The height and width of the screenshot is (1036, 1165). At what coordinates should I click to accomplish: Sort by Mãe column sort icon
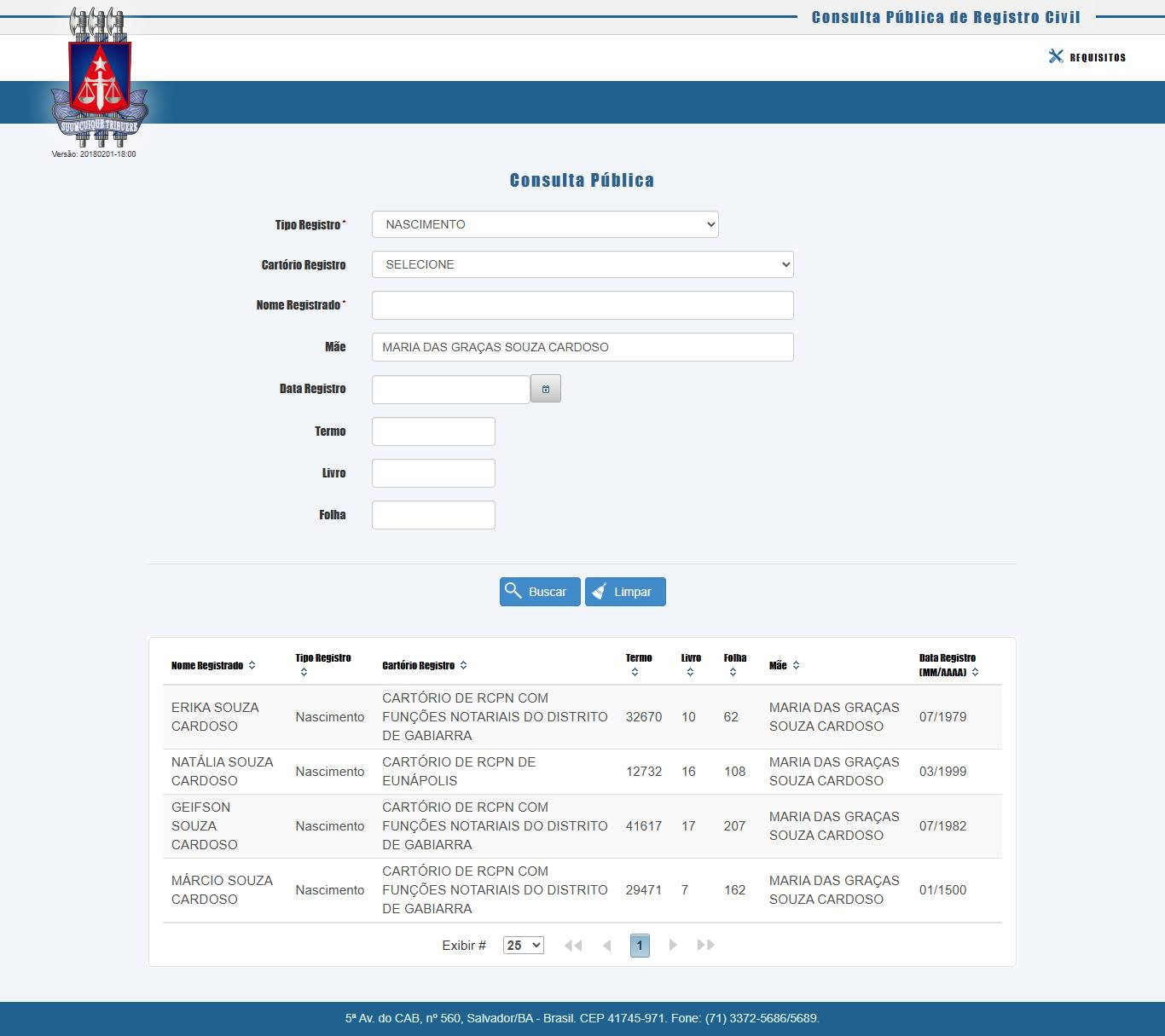click(x=796, y=665)
